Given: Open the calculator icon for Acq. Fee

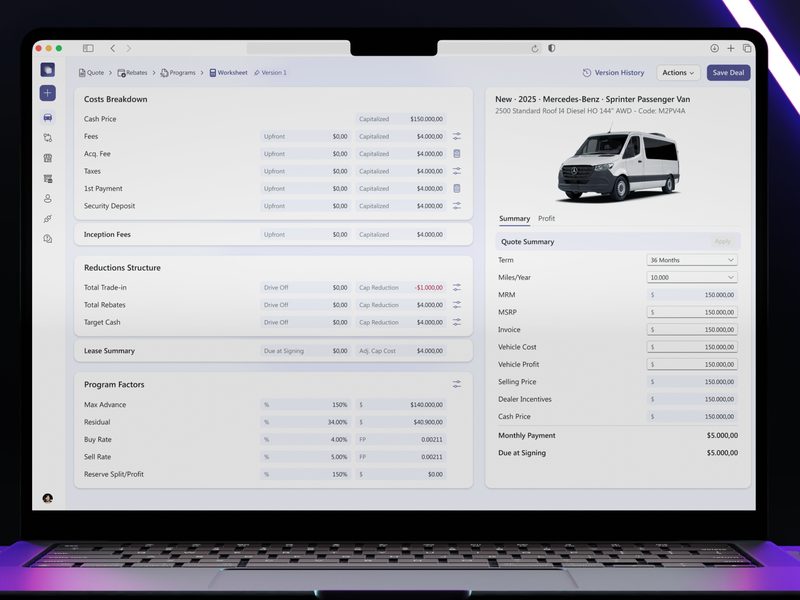Looking at the screenshot, I should pos(457,154).
